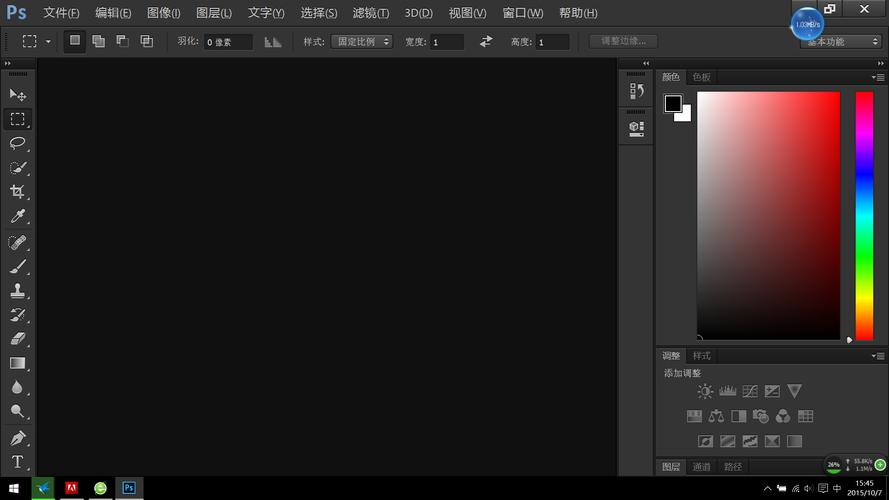Select the Dodge tool
Image resolution: width=889 pixels, height=500 pixels.
(18, 412)
